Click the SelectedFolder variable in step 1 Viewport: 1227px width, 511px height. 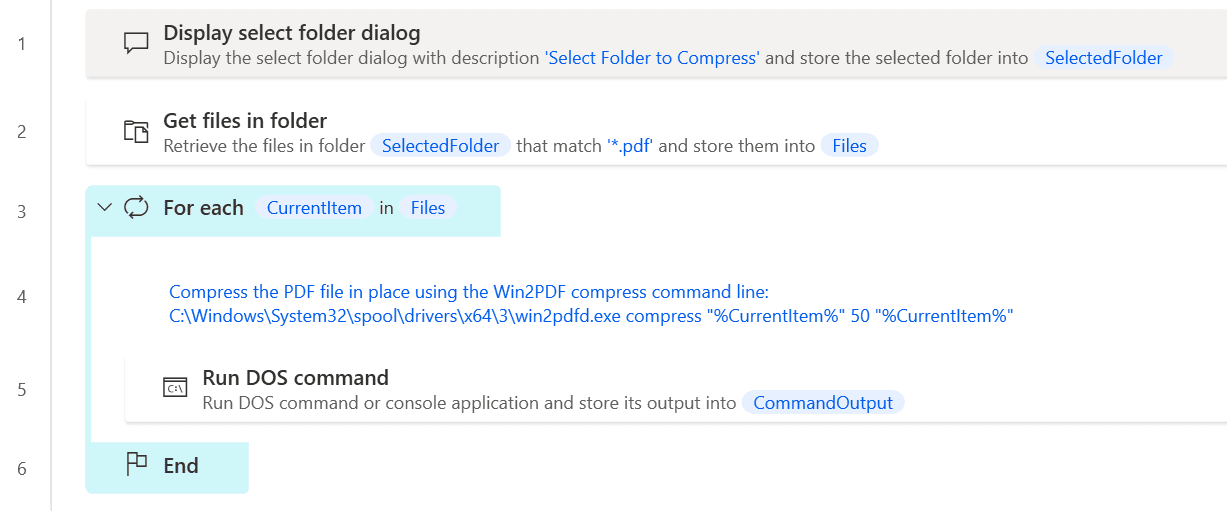(x=1103, y=58)
